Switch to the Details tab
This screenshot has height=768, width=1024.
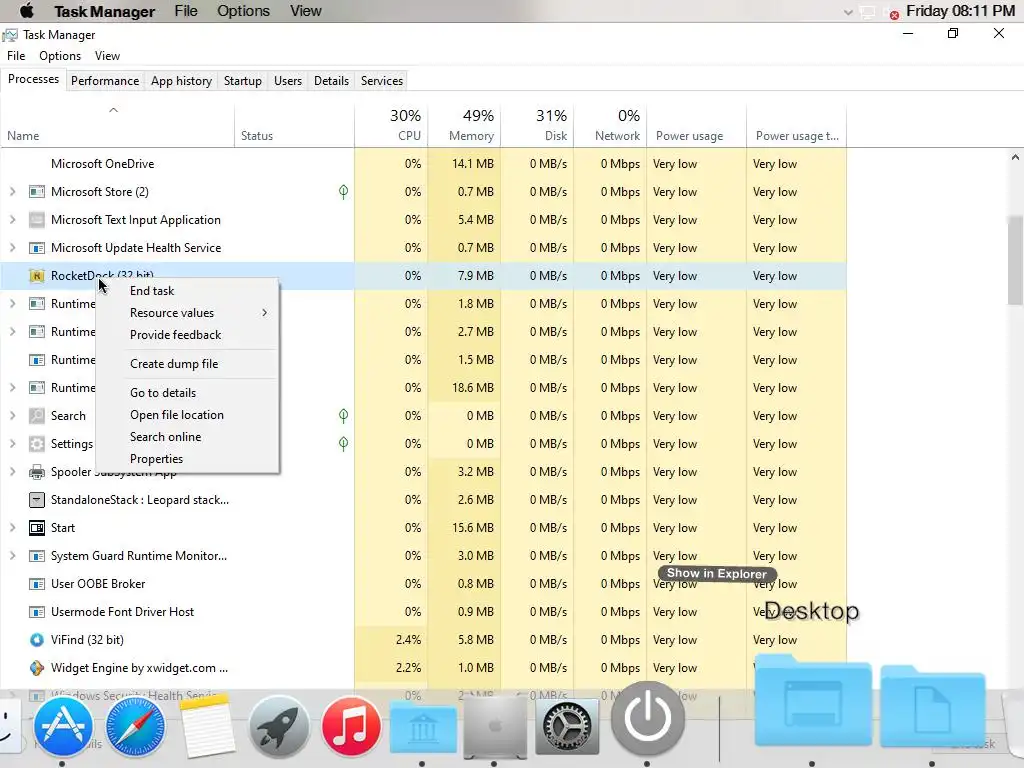(331, 81)
